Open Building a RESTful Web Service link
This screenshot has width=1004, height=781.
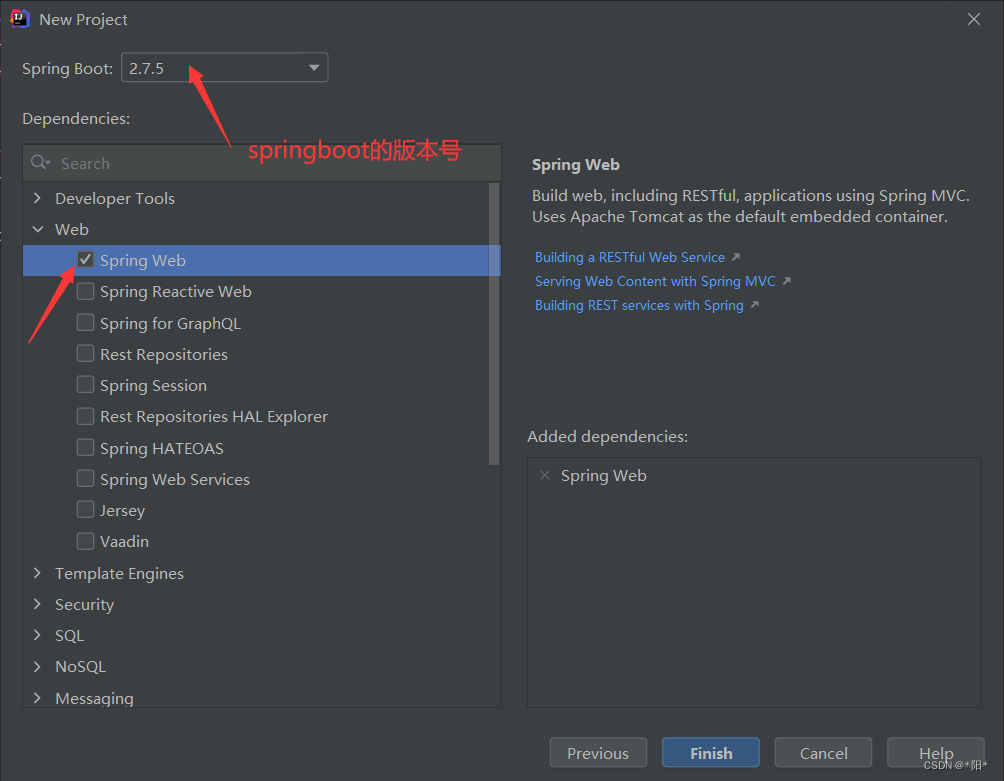coord(629,257)
